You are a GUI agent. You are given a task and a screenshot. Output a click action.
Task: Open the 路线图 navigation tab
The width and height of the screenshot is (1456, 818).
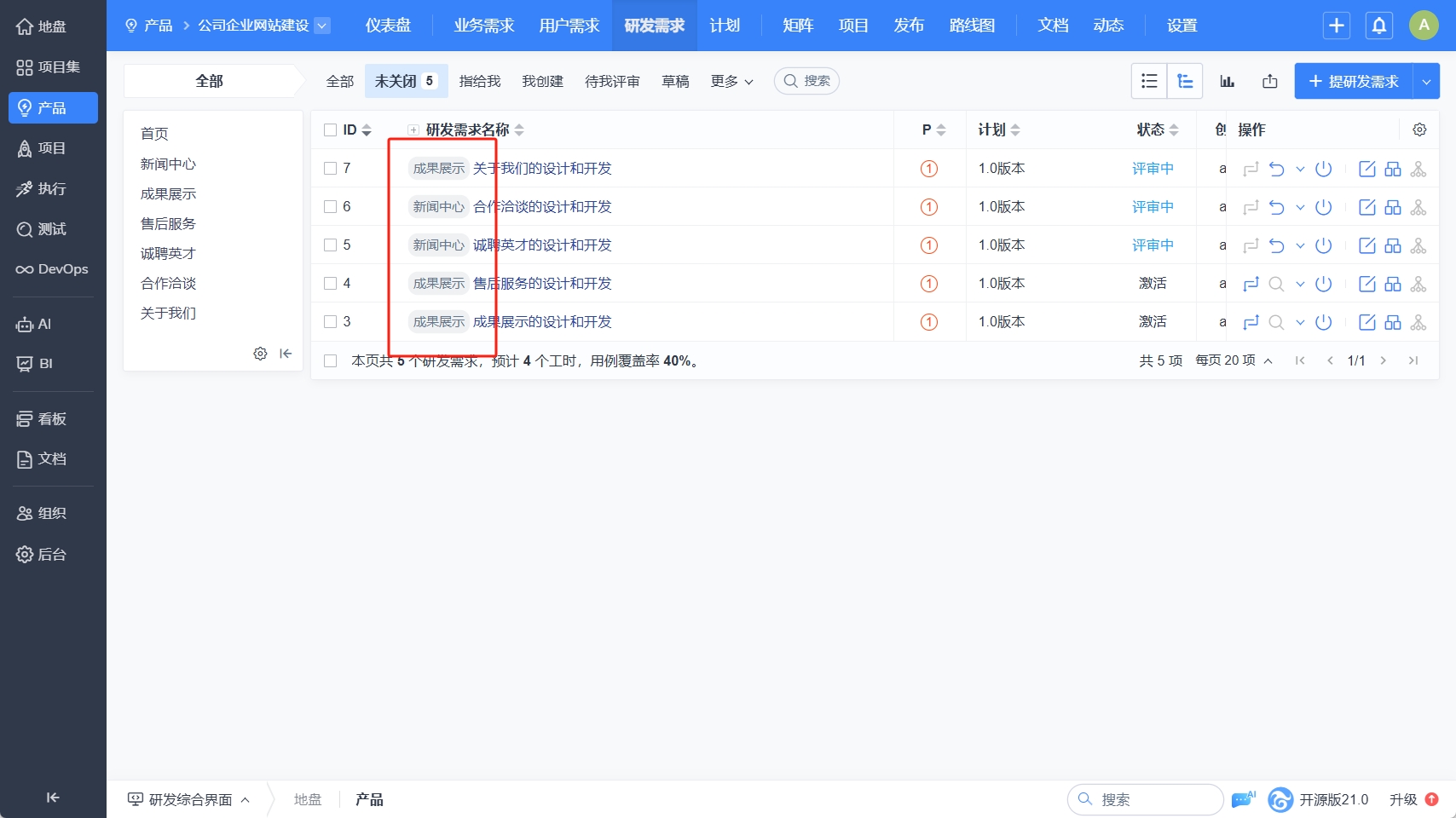click(x=972, y=26)
